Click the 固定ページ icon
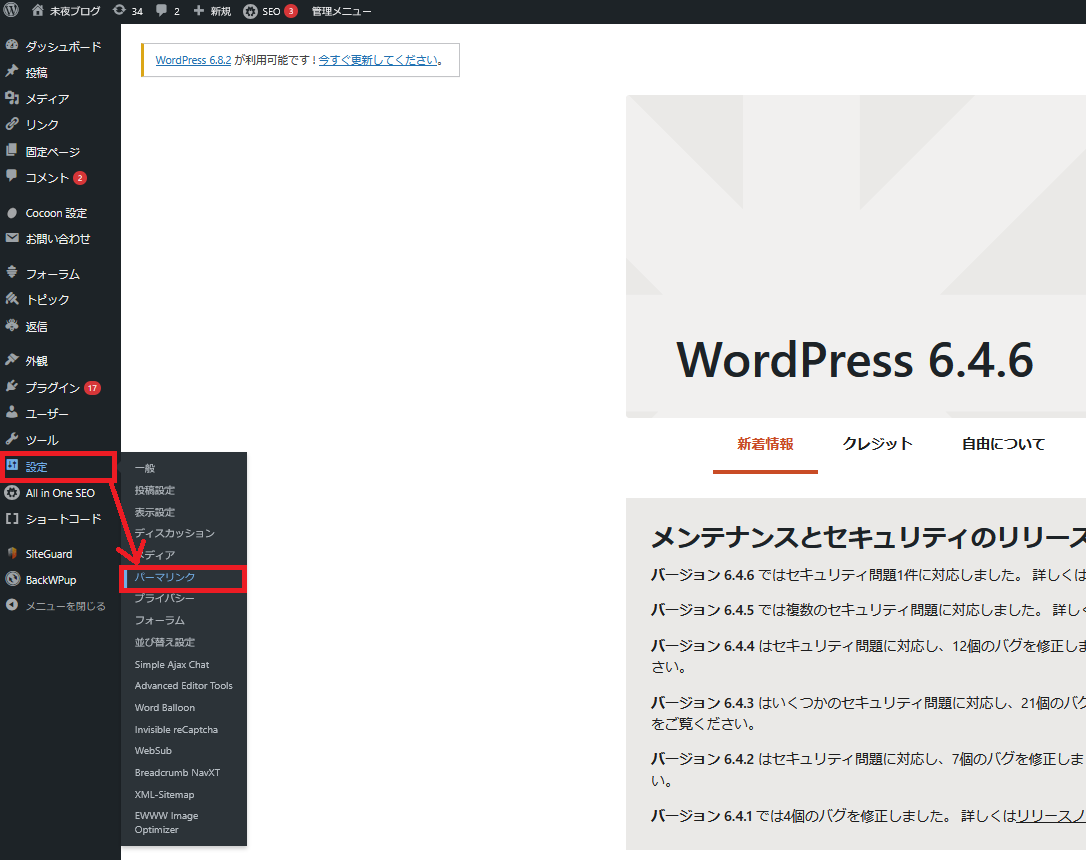 12,150
